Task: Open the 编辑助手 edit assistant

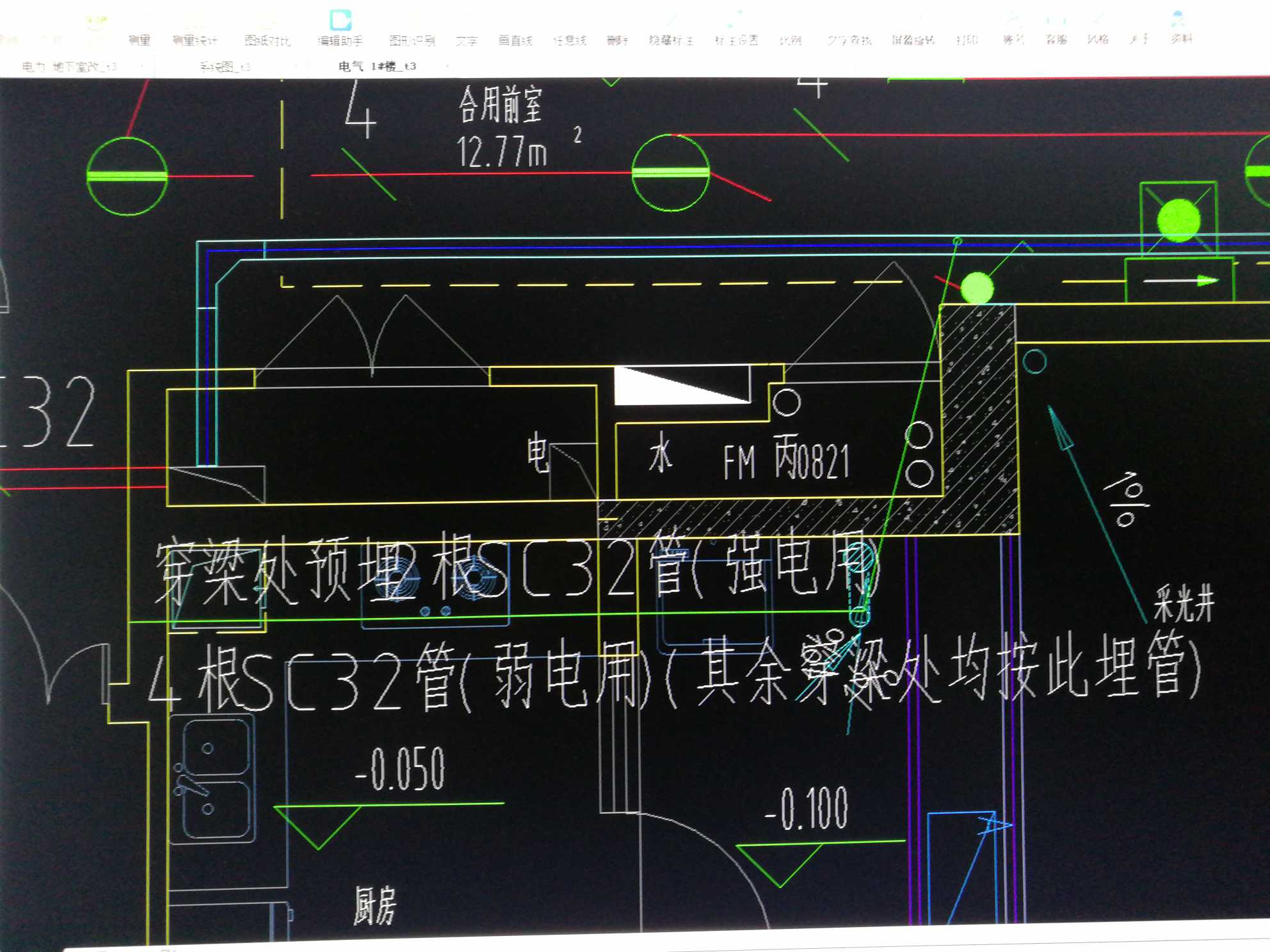Action: [340, 29]
